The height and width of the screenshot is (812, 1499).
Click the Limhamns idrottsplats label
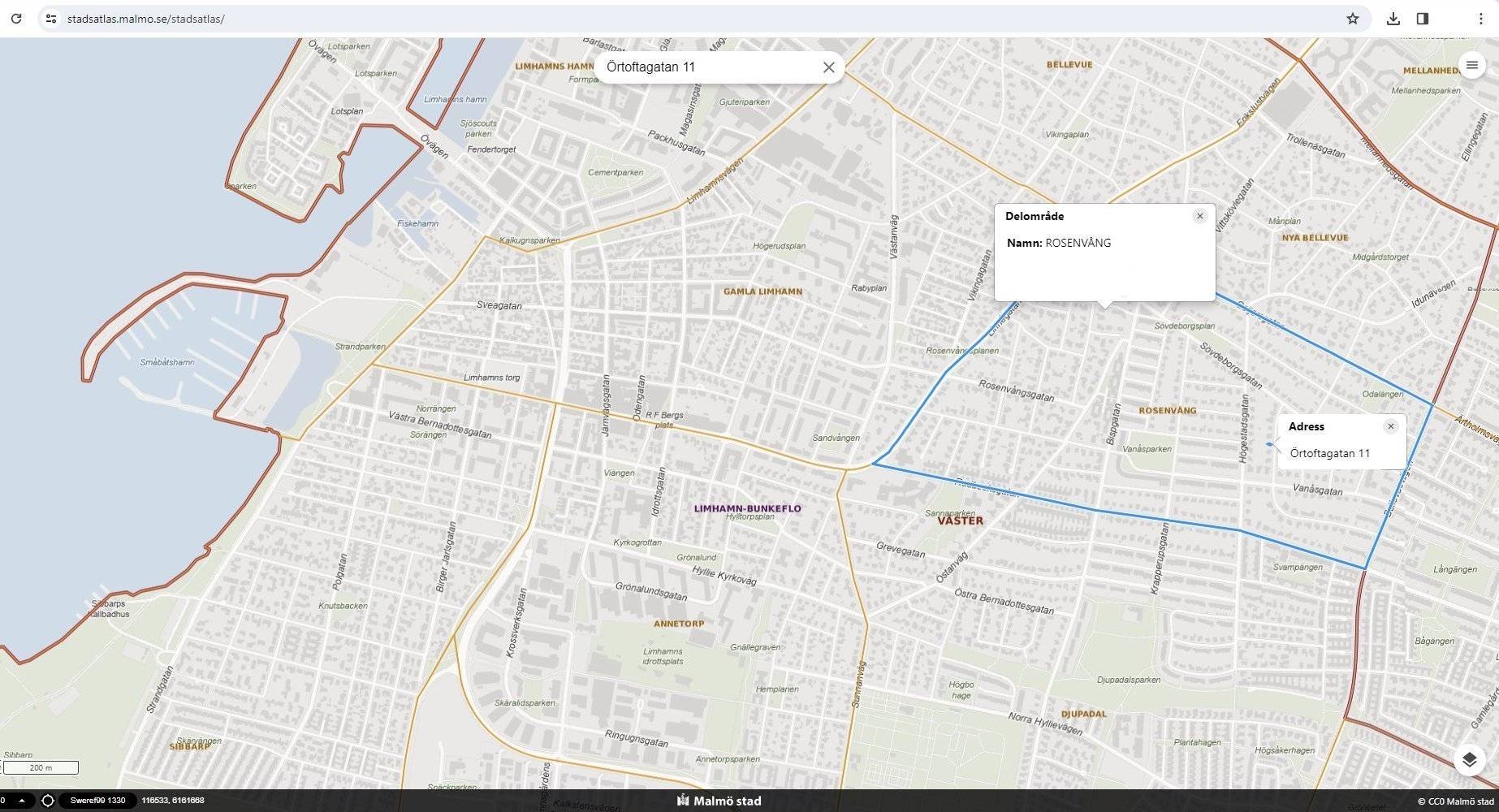[663, 656]
